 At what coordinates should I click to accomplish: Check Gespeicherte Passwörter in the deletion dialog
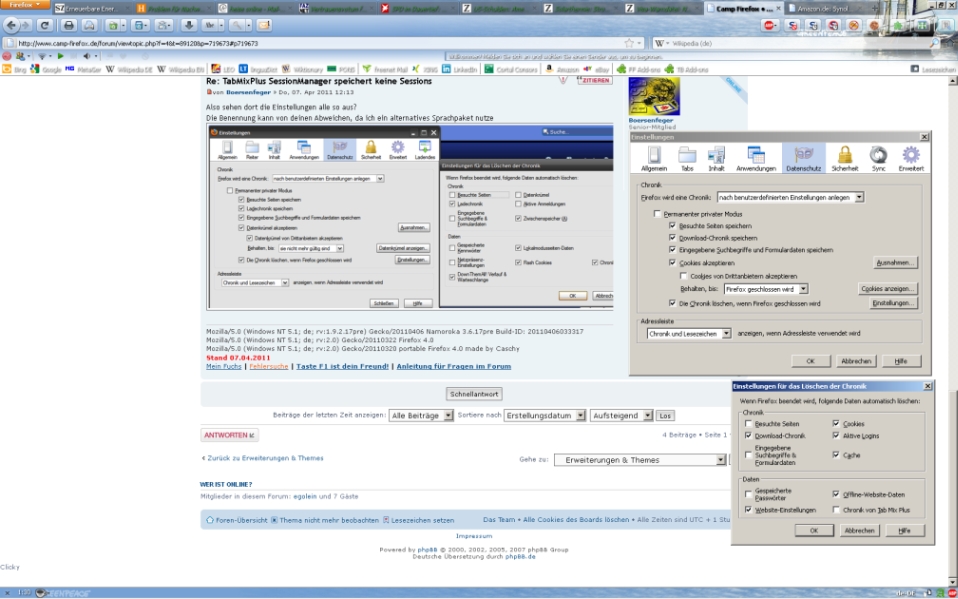[748, 494]
